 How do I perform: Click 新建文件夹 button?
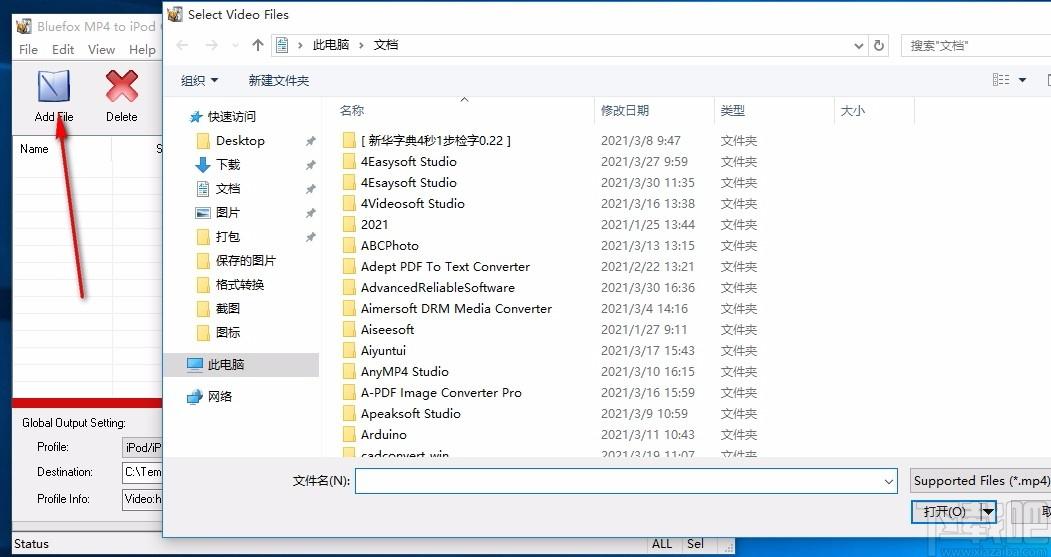pos(279,80)
